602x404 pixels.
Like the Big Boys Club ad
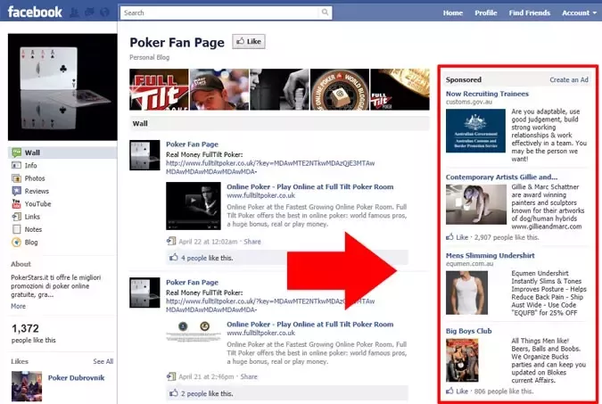(x=460, y=391)
